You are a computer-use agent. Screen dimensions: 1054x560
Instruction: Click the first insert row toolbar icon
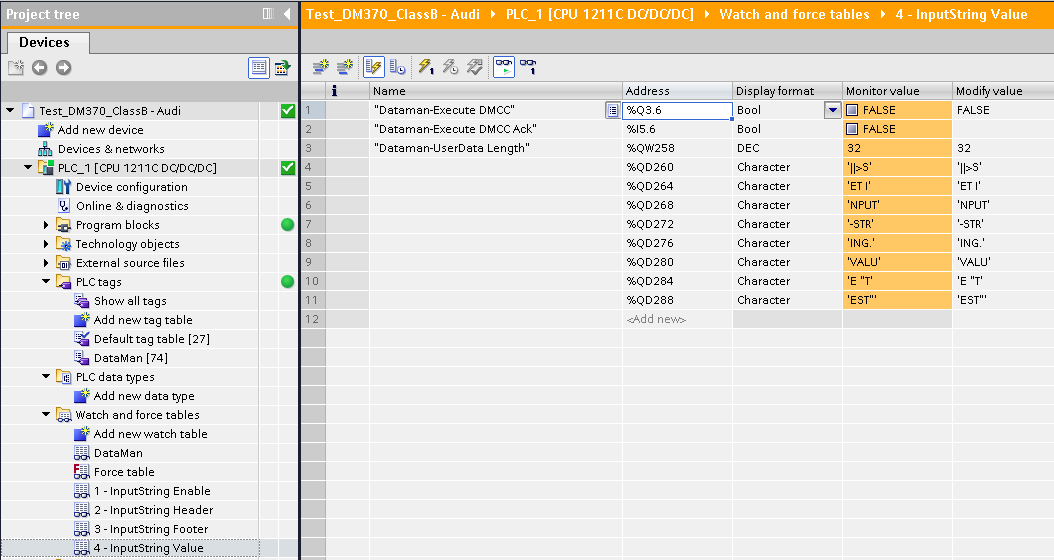pyautogui.click(x=320, y=67)
